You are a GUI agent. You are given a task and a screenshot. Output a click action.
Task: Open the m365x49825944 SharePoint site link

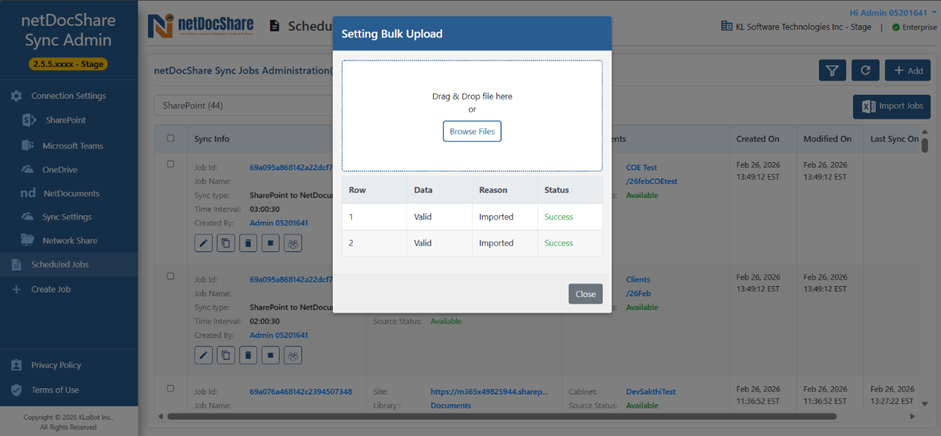490,392
